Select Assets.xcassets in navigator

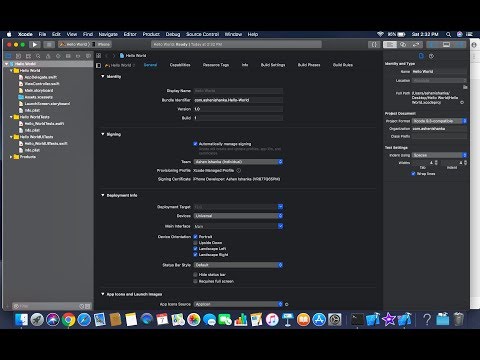39,97
